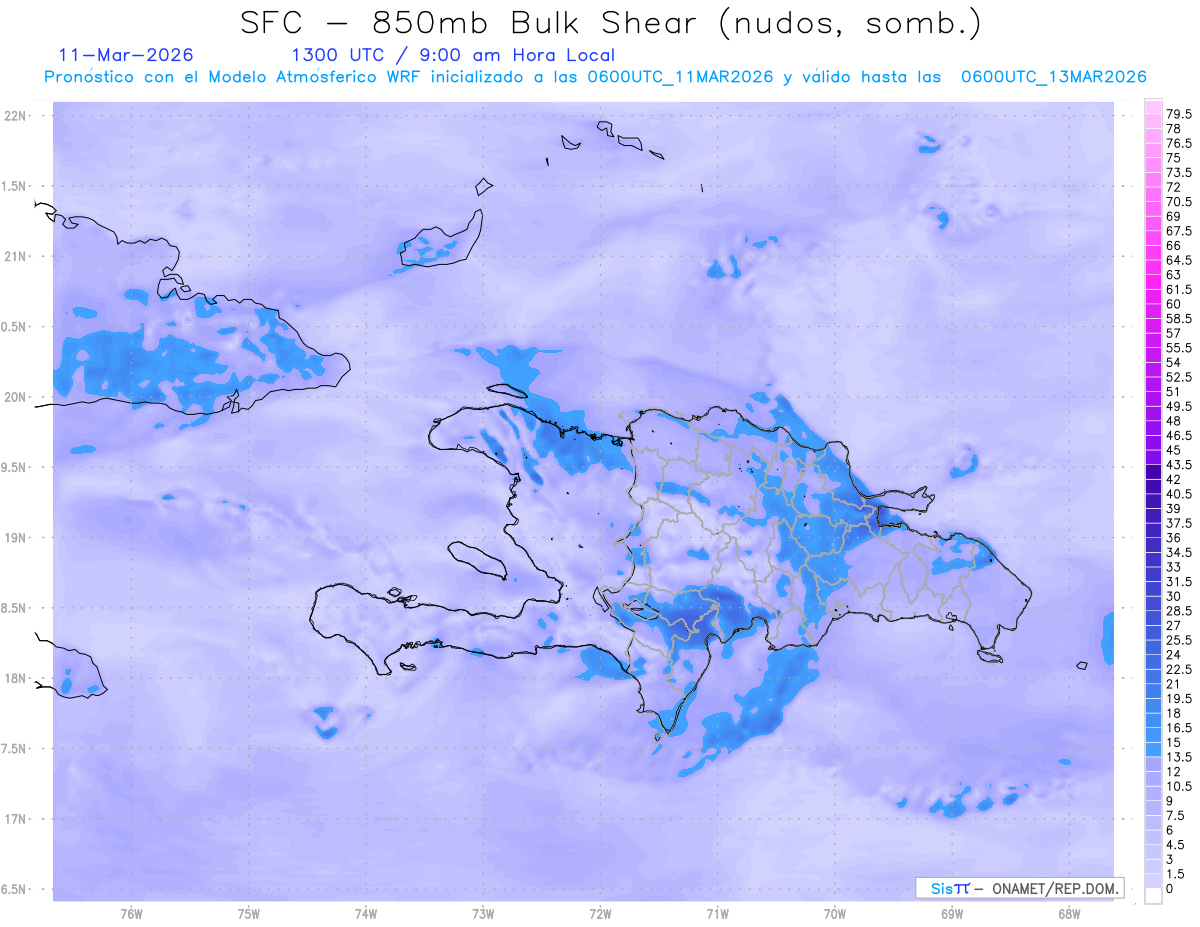Click the 22N latitude label

point(17,116)
